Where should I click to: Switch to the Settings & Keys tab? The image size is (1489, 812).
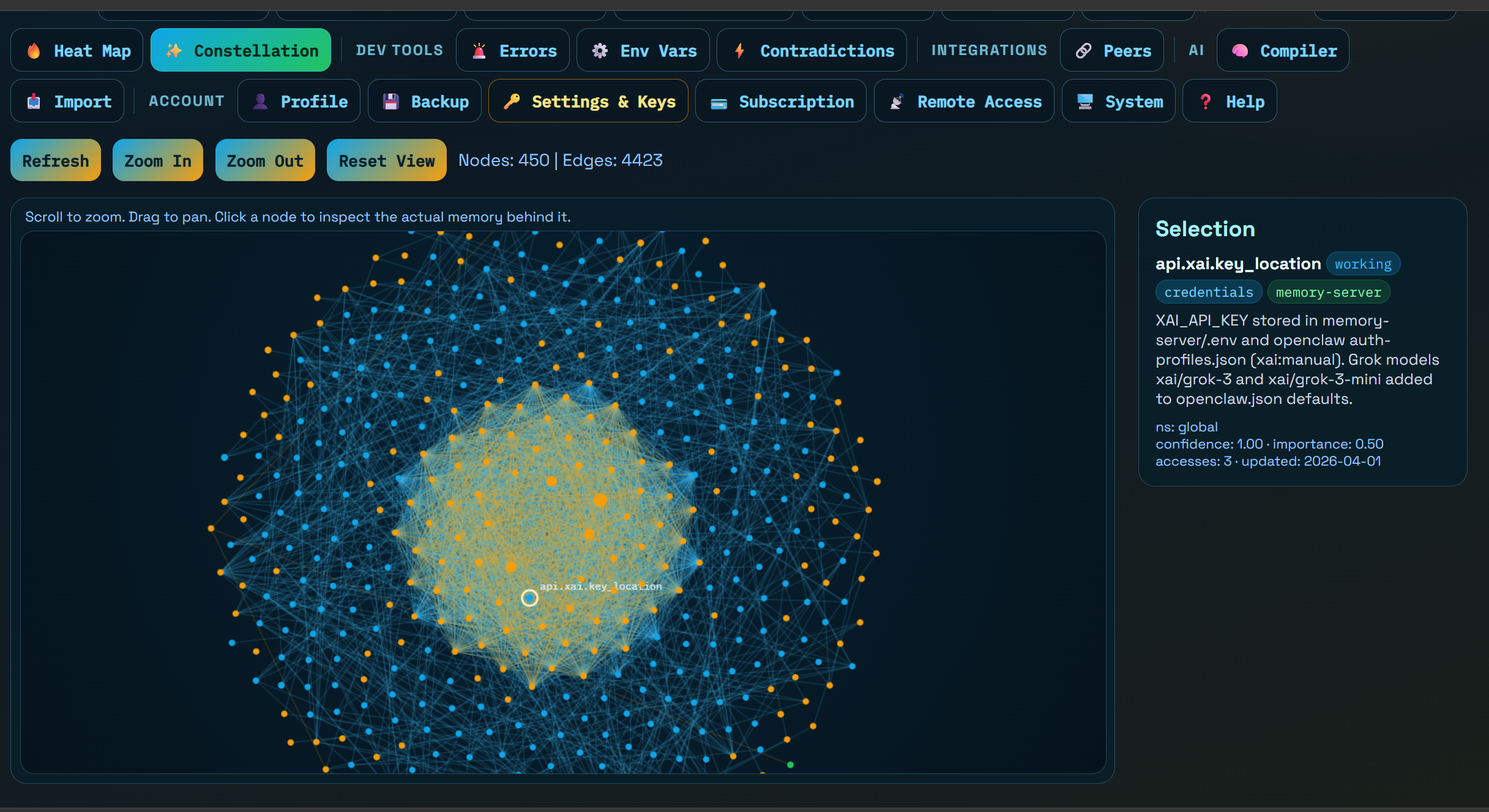click(588, 101)
